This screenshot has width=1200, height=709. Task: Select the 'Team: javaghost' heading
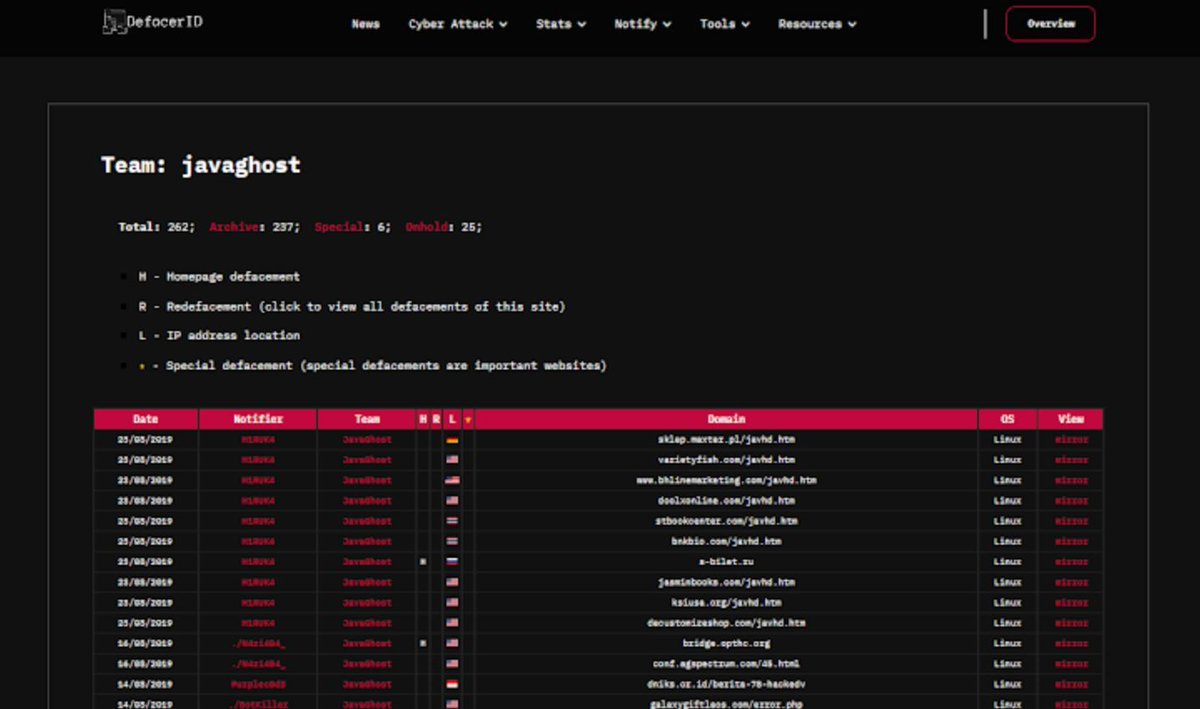point(200,165)
